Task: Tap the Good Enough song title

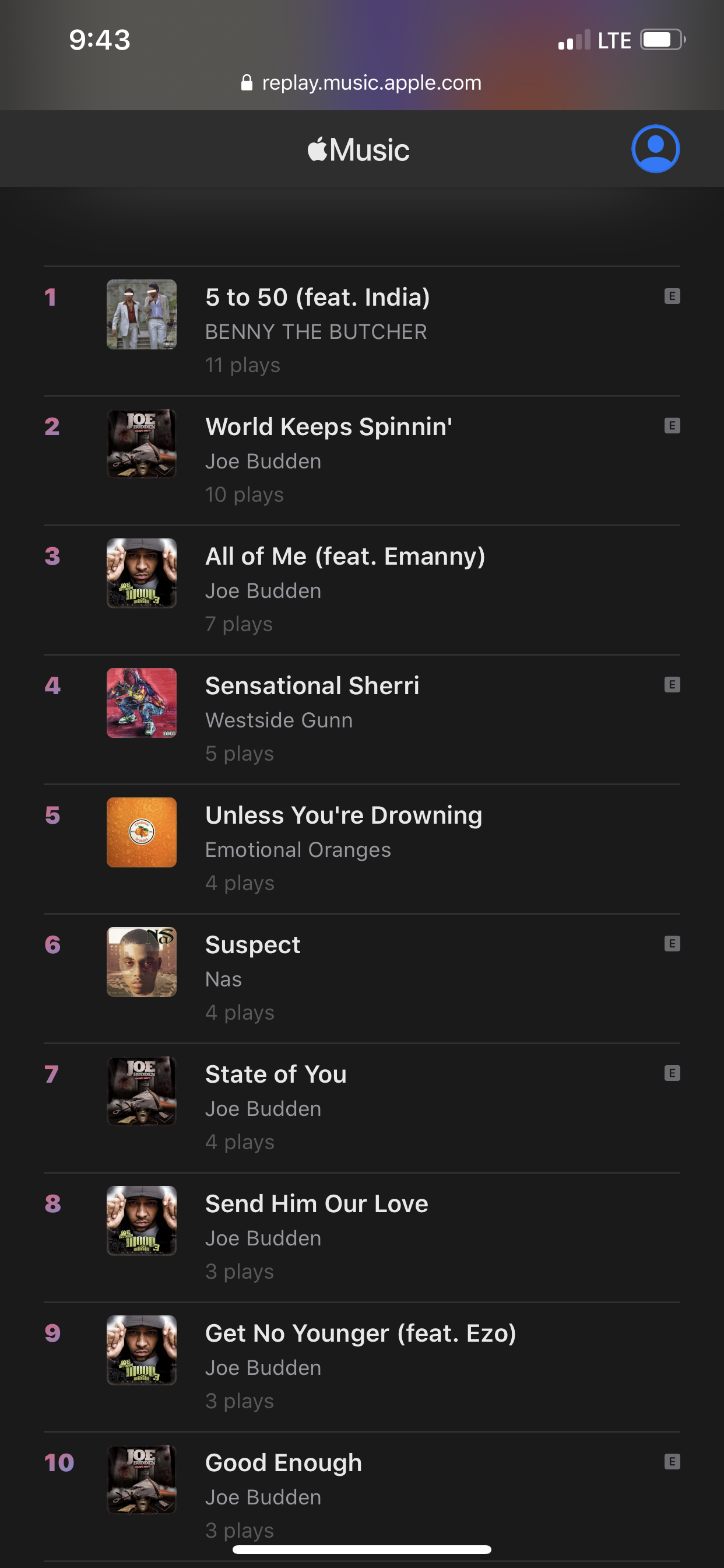Action: coord(283,1462)
